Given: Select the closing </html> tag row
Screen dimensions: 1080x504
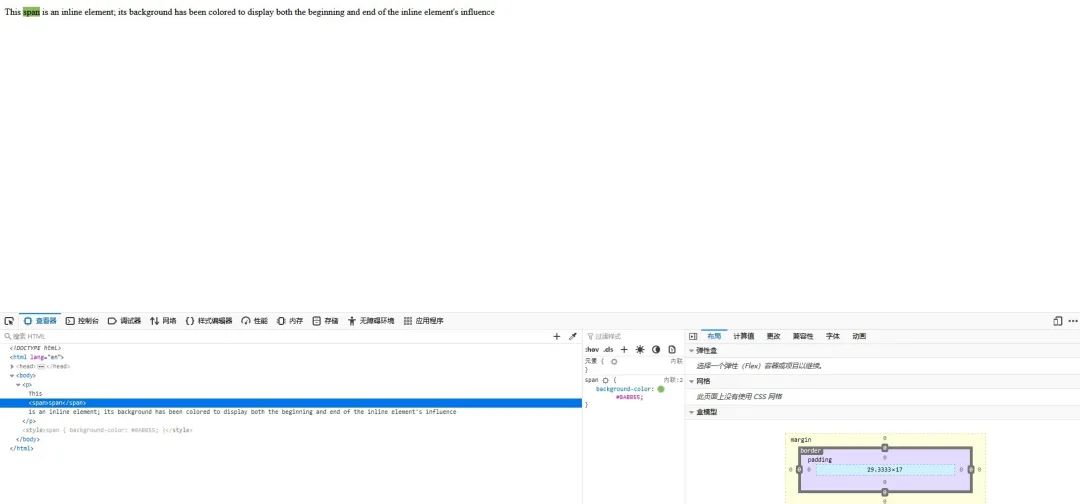Looking at the screenshot, I should pyautogui.click(x=21, y=448).
